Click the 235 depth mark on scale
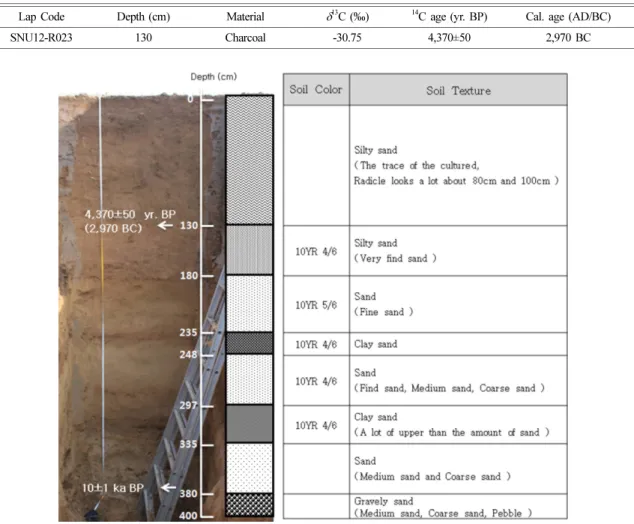 tap(188, 333)
